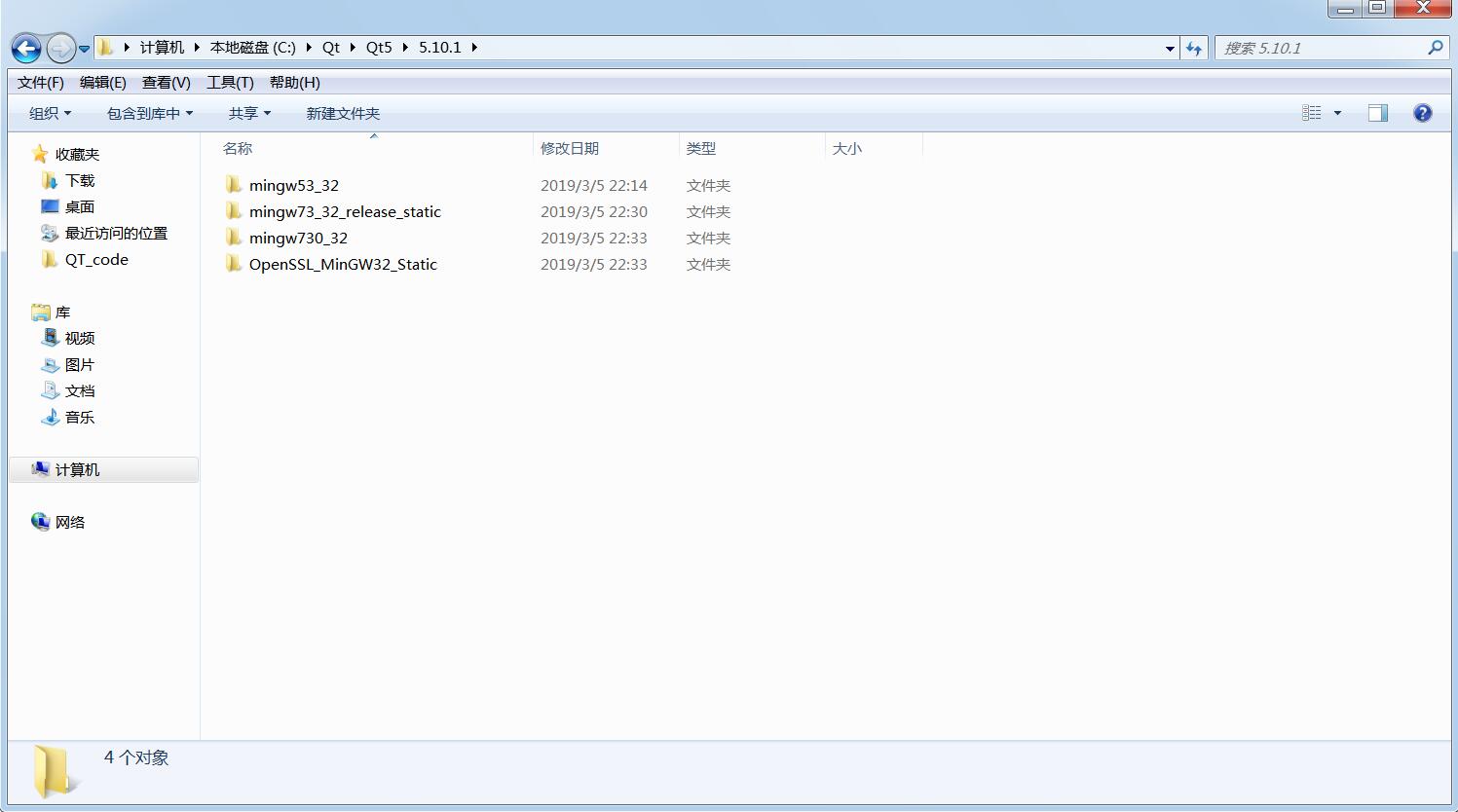Expand the arrow after 本地磁盘 (C:) breadcrumb
The height and width of the screenshot is (812, 1458).
point(309,47)
